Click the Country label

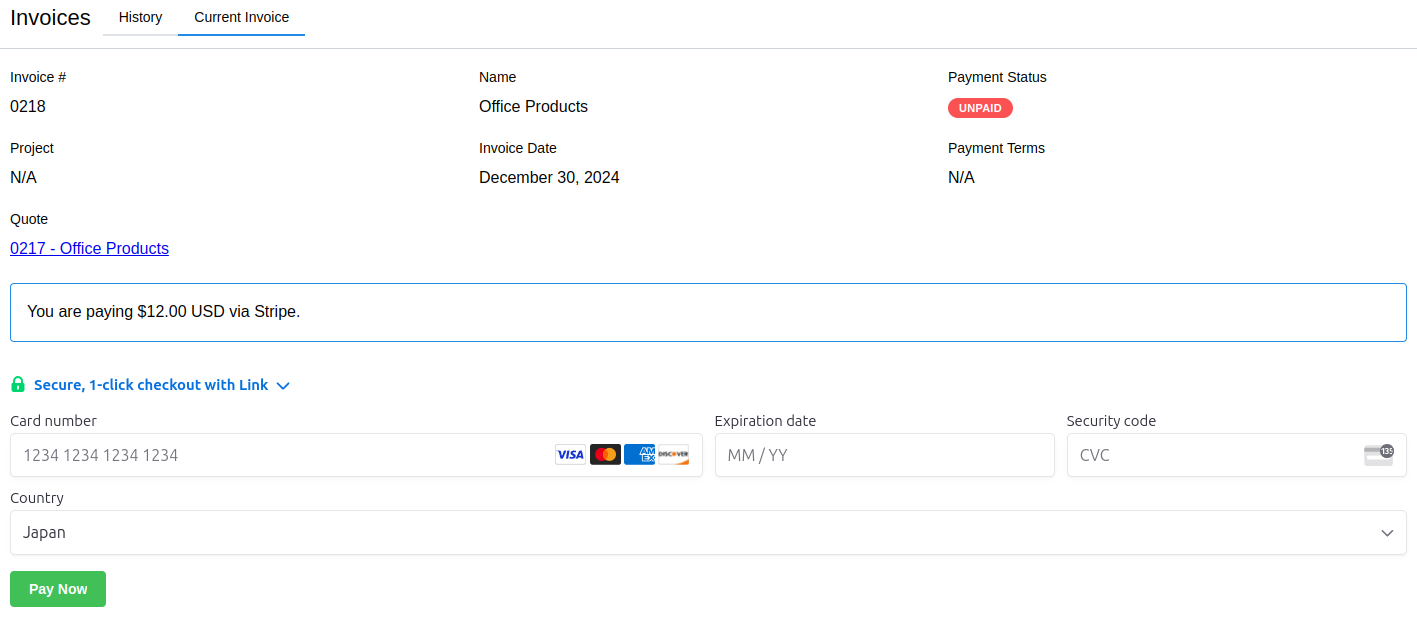(x=37, y=498)
